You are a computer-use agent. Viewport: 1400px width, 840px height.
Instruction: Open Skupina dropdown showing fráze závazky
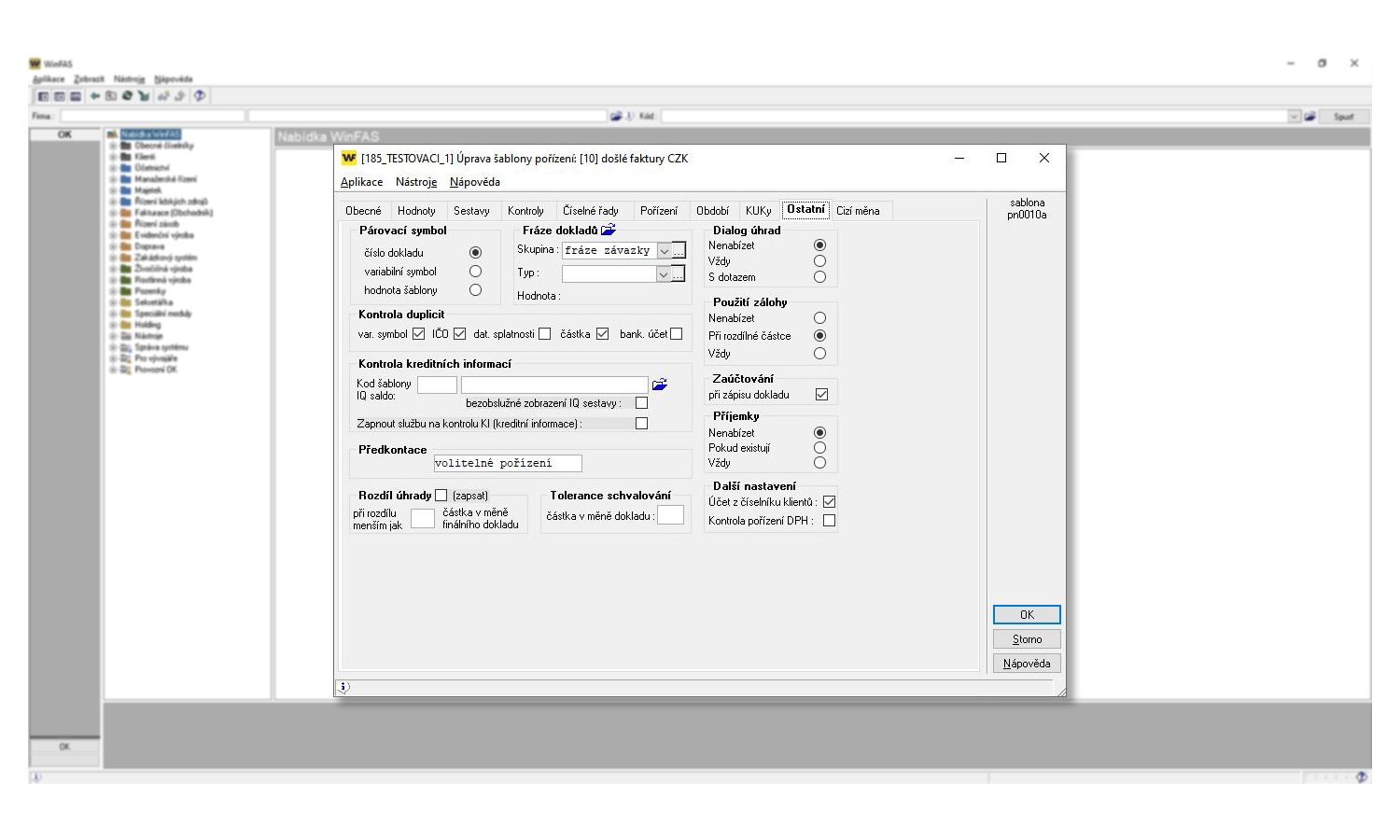(x=664, y=251)
